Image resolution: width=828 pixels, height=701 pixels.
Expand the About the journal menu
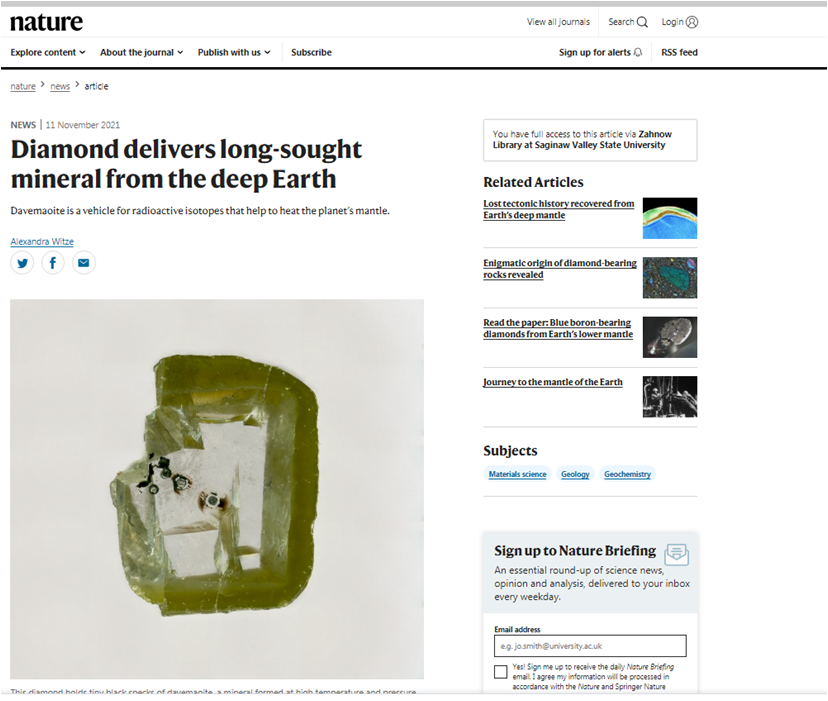click(x=142, y=52)
